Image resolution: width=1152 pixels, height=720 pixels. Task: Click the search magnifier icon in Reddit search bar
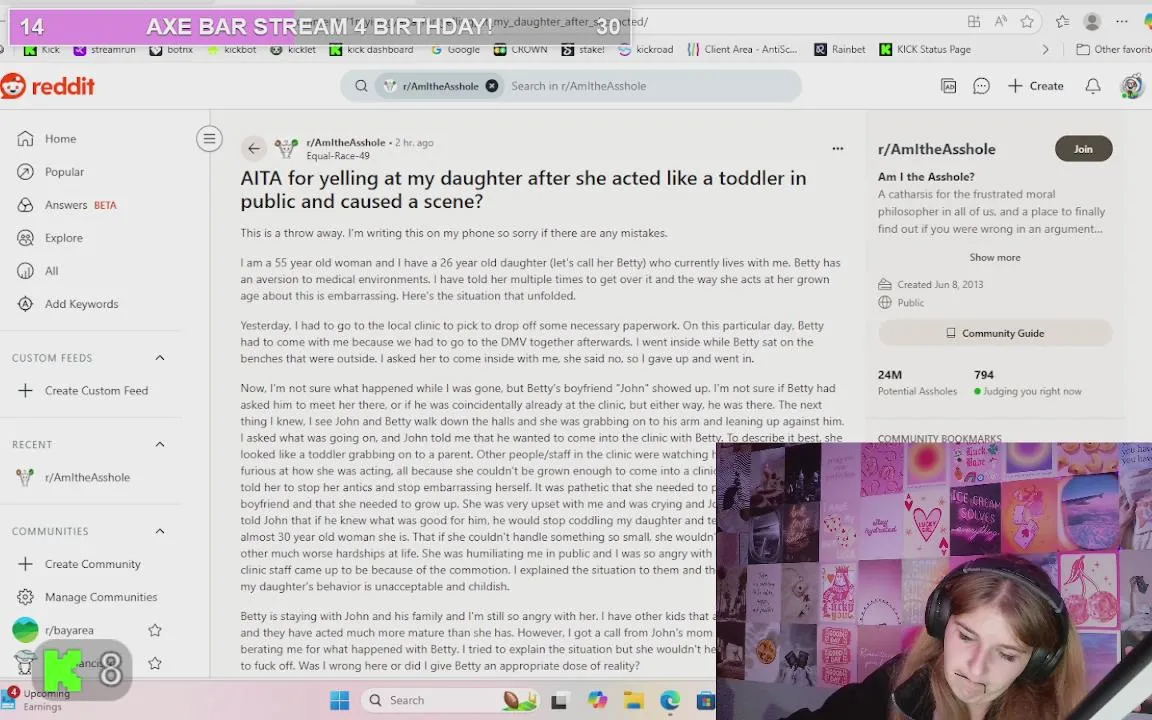pyautogui.click(x=361, y=86)
